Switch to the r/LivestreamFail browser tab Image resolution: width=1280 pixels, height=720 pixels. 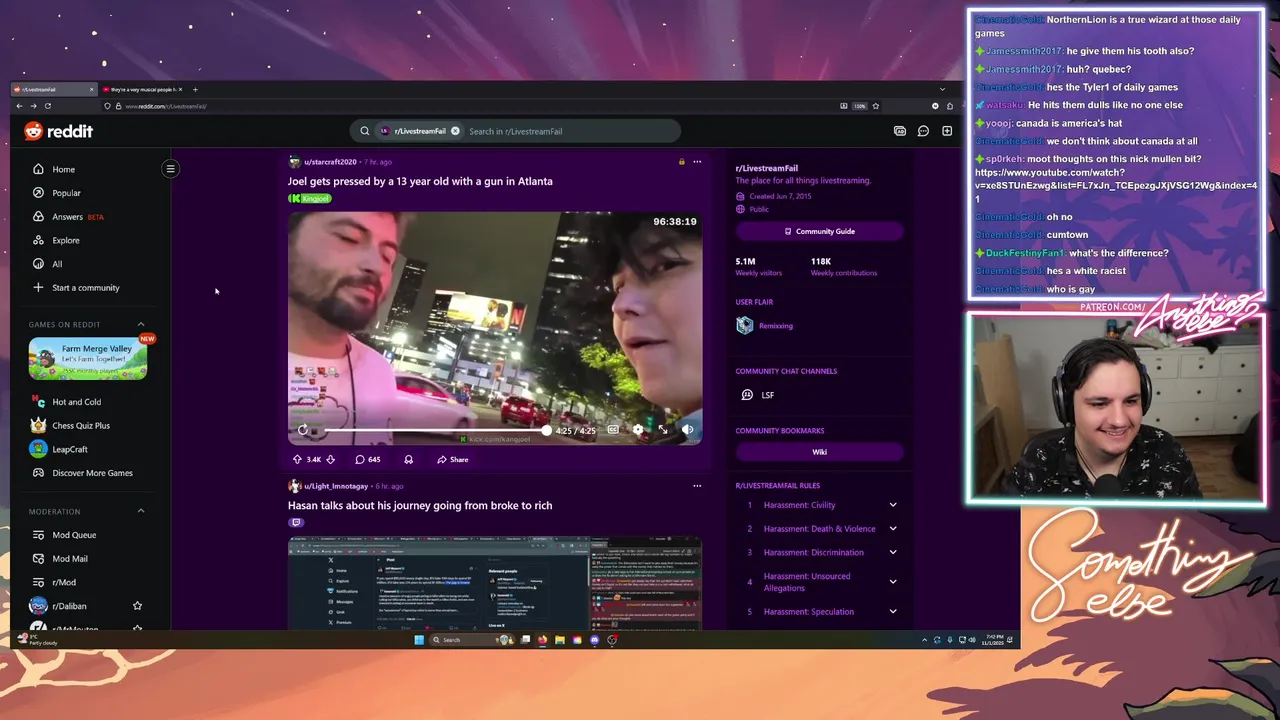tap(53, 90)
